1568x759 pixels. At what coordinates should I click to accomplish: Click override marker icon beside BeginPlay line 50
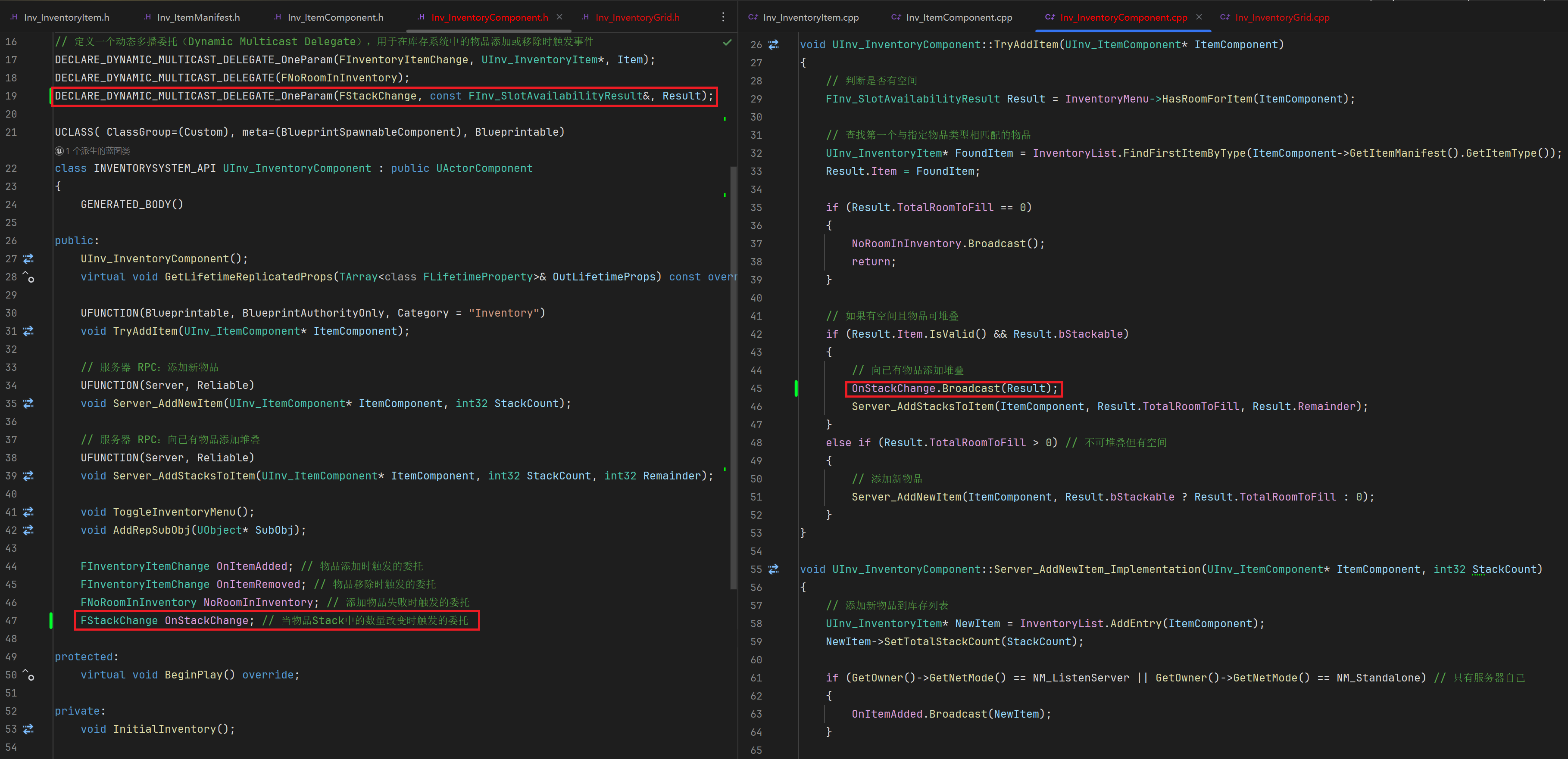pyautogui.click(x=28, y=675)
